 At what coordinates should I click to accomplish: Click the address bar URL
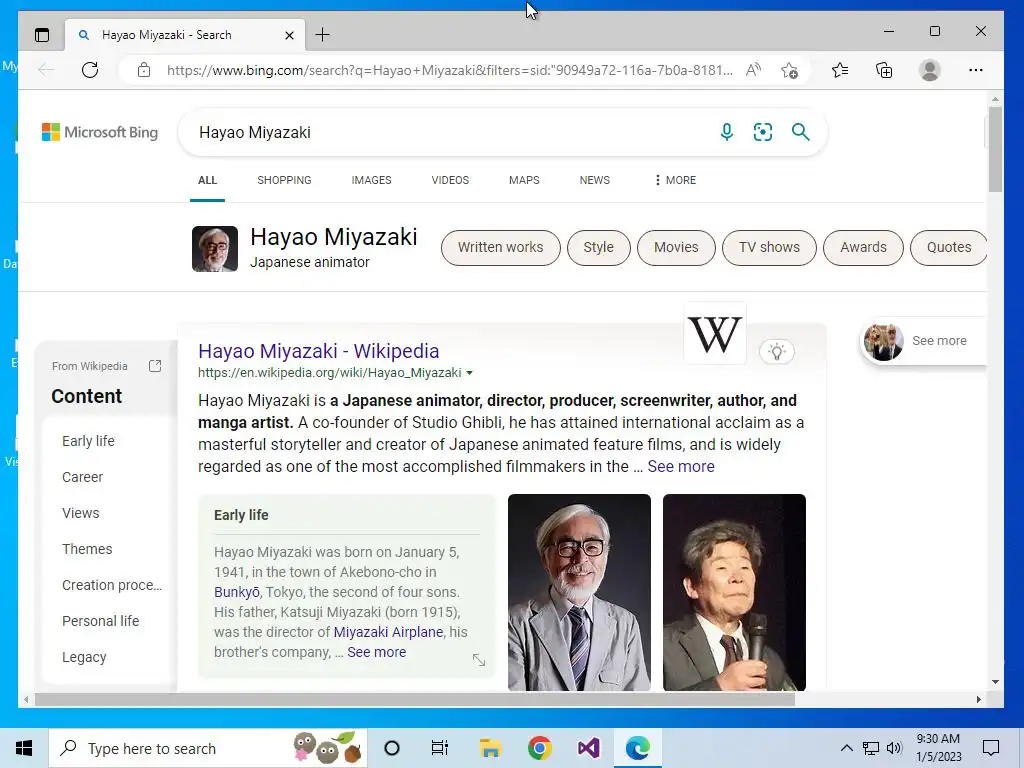click(449, 70)
